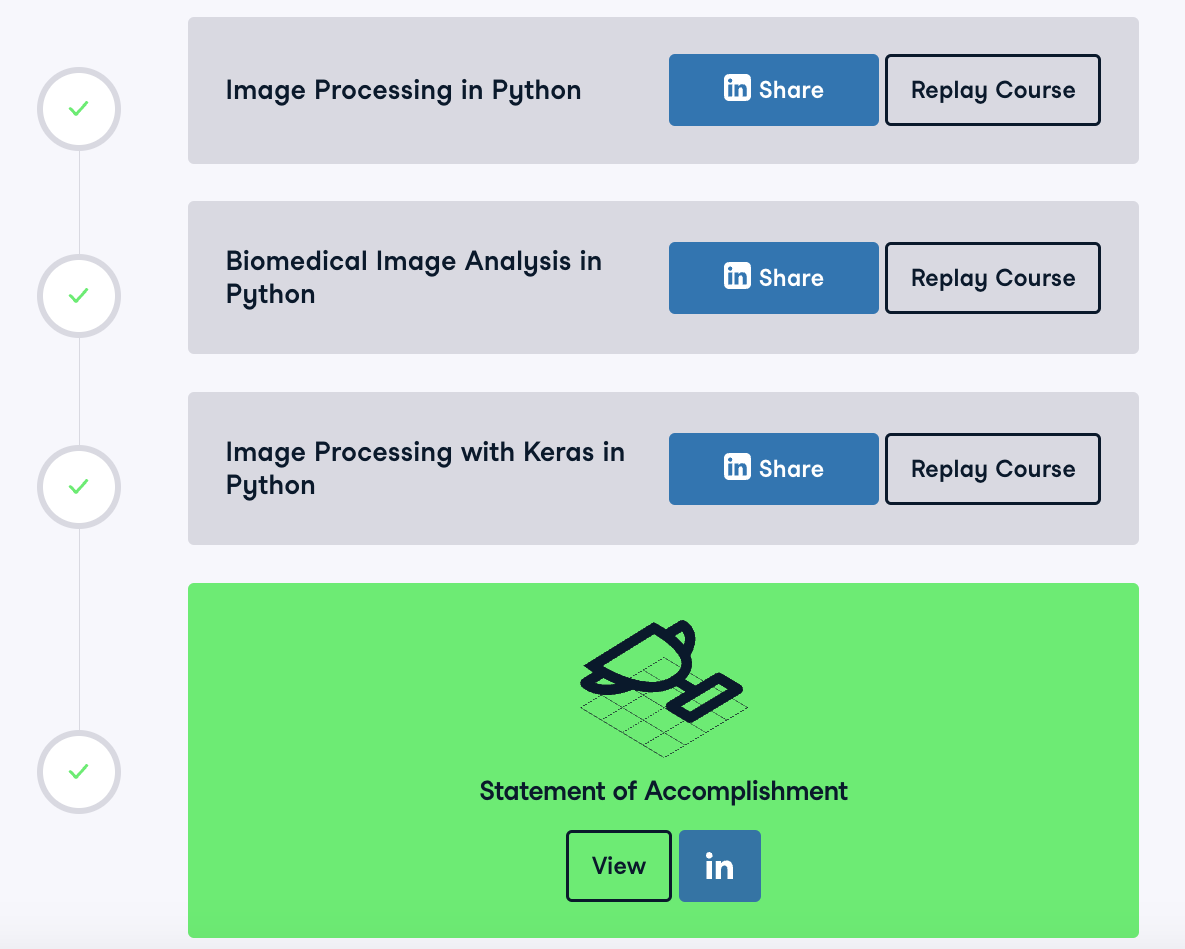Replay the Biomedical Image Analysis course
The image size is (1185, 949).
[x=992, y=278]
